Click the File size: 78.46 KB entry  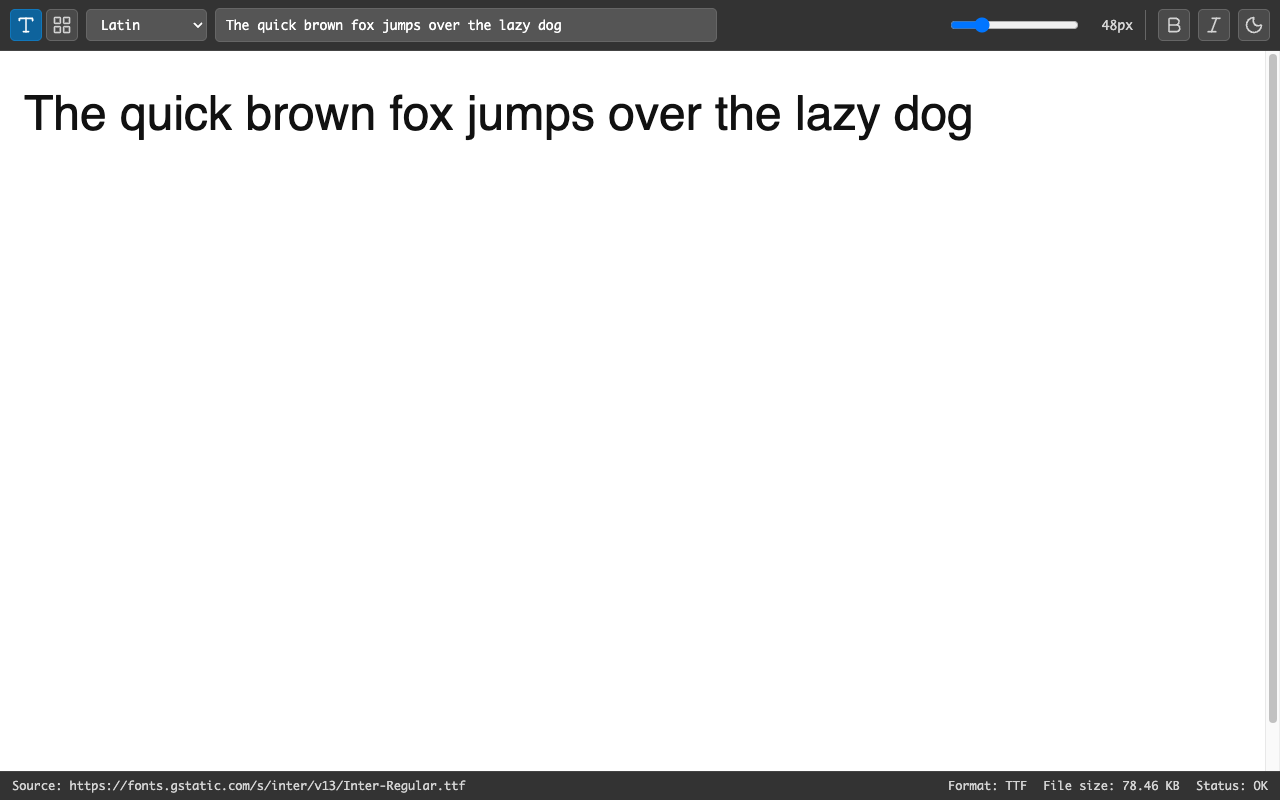click(1111, 786)
